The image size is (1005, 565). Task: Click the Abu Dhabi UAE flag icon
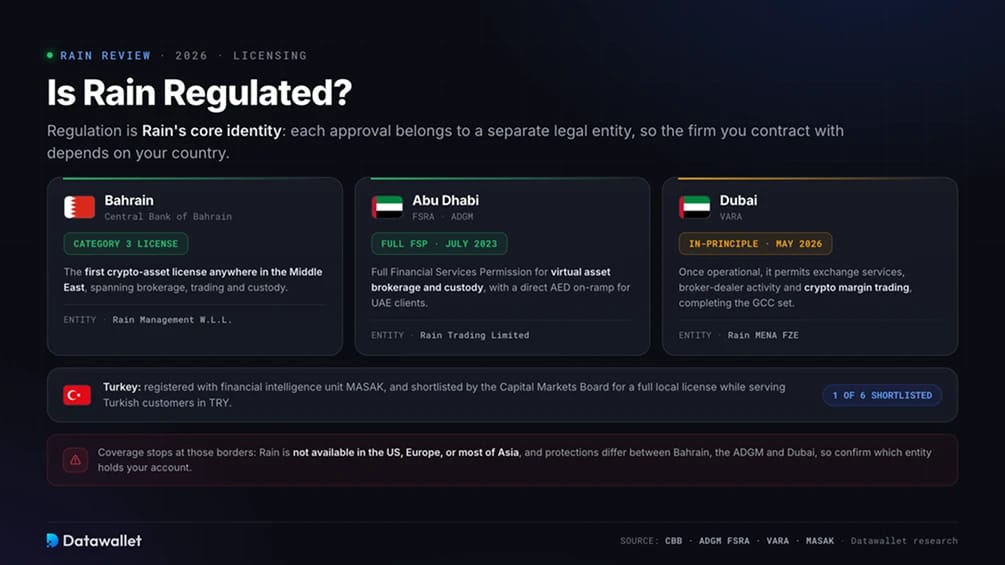pos(387,208)
